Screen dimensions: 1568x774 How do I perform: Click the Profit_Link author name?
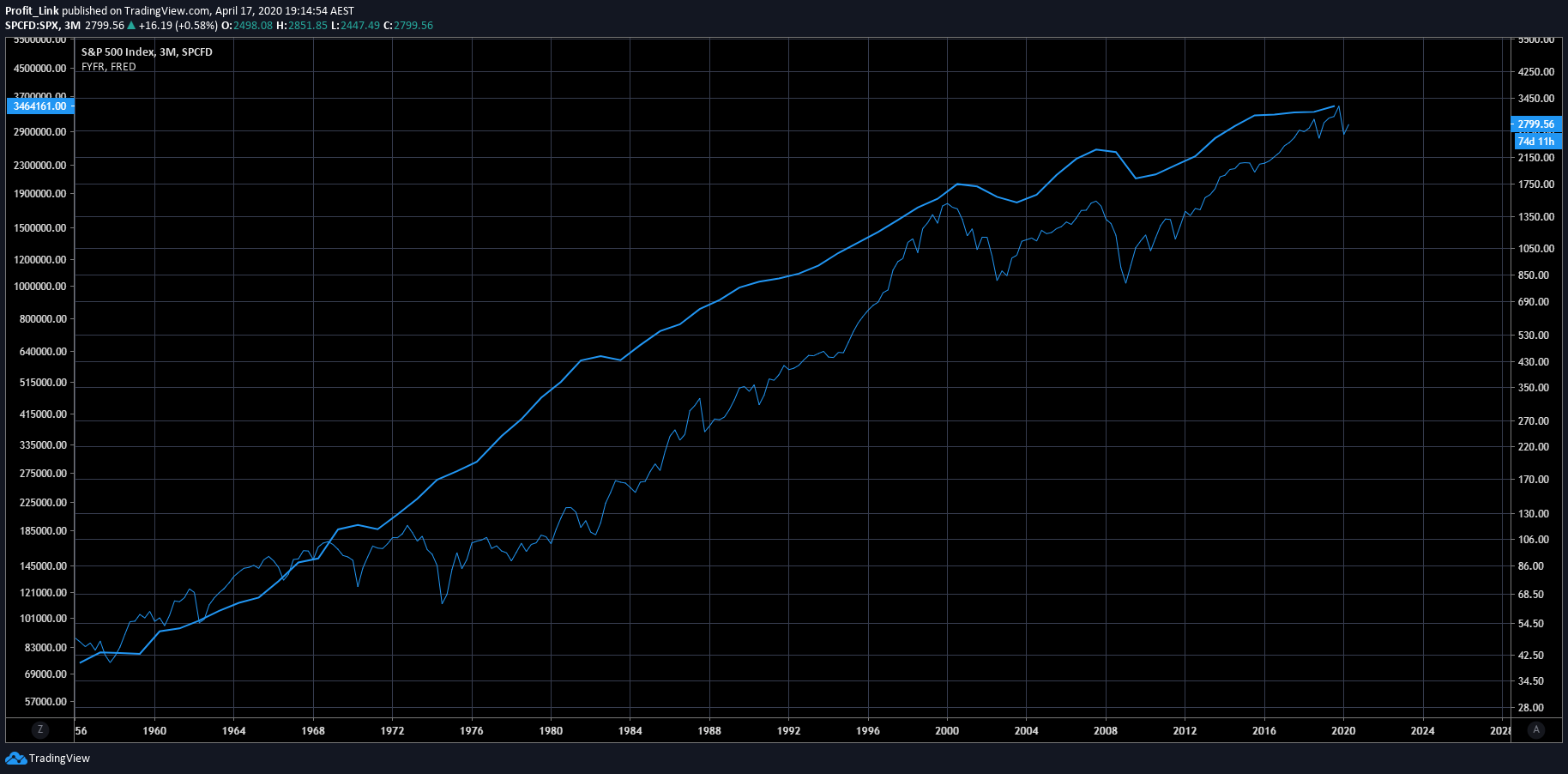click(x=32, y=11)
